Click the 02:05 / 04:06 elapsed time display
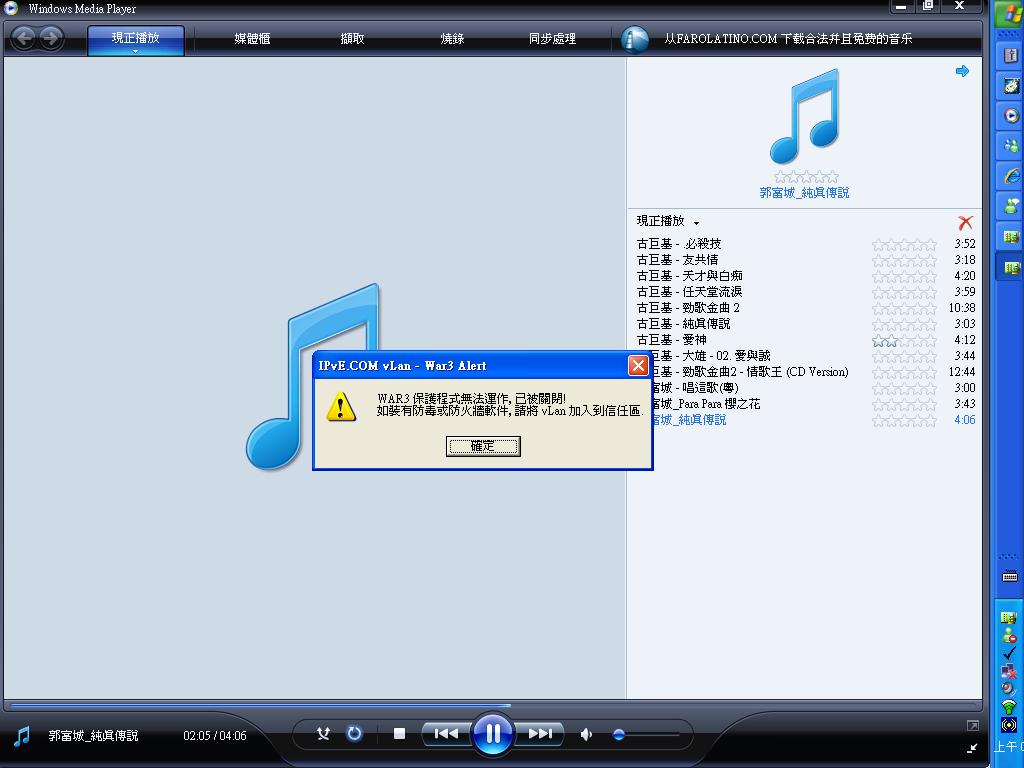1024x768 pixels. coord(215,736)
